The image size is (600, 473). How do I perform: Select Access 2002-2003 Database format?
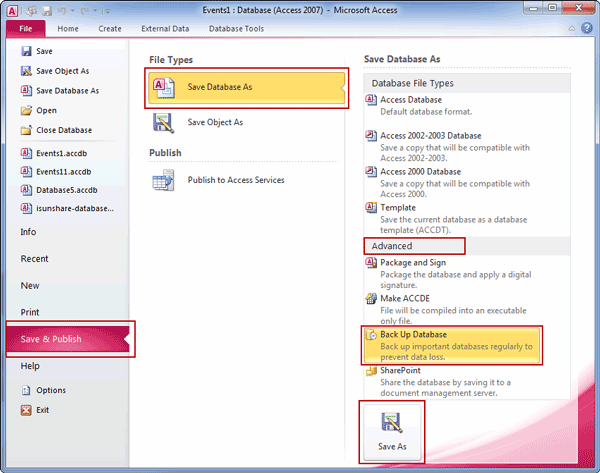tap(431, 136)
